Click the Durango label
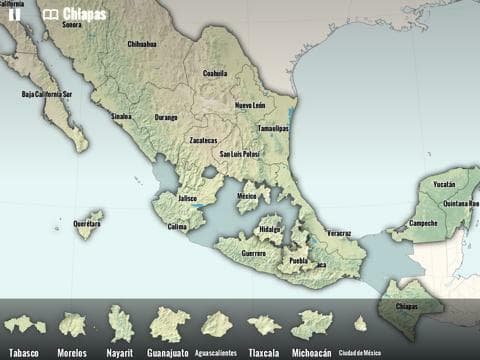The width and height of the screenshot is (480, 360). pyautogui.click(x=166, y=117)
